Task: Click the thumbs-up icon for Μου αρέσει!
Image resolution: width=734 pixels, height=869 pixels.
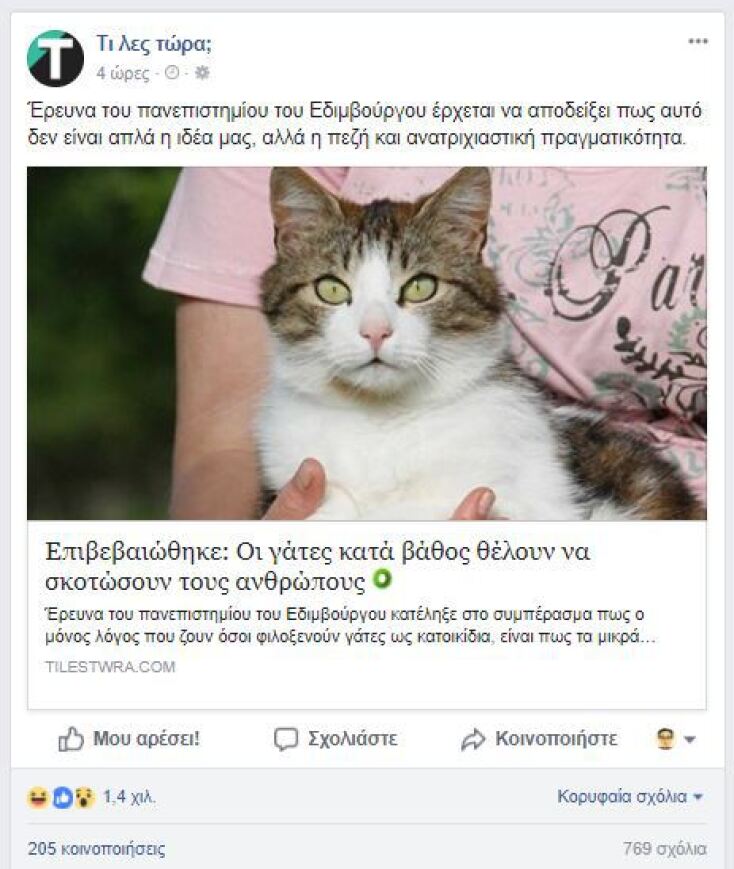Action: coord(71,739)
